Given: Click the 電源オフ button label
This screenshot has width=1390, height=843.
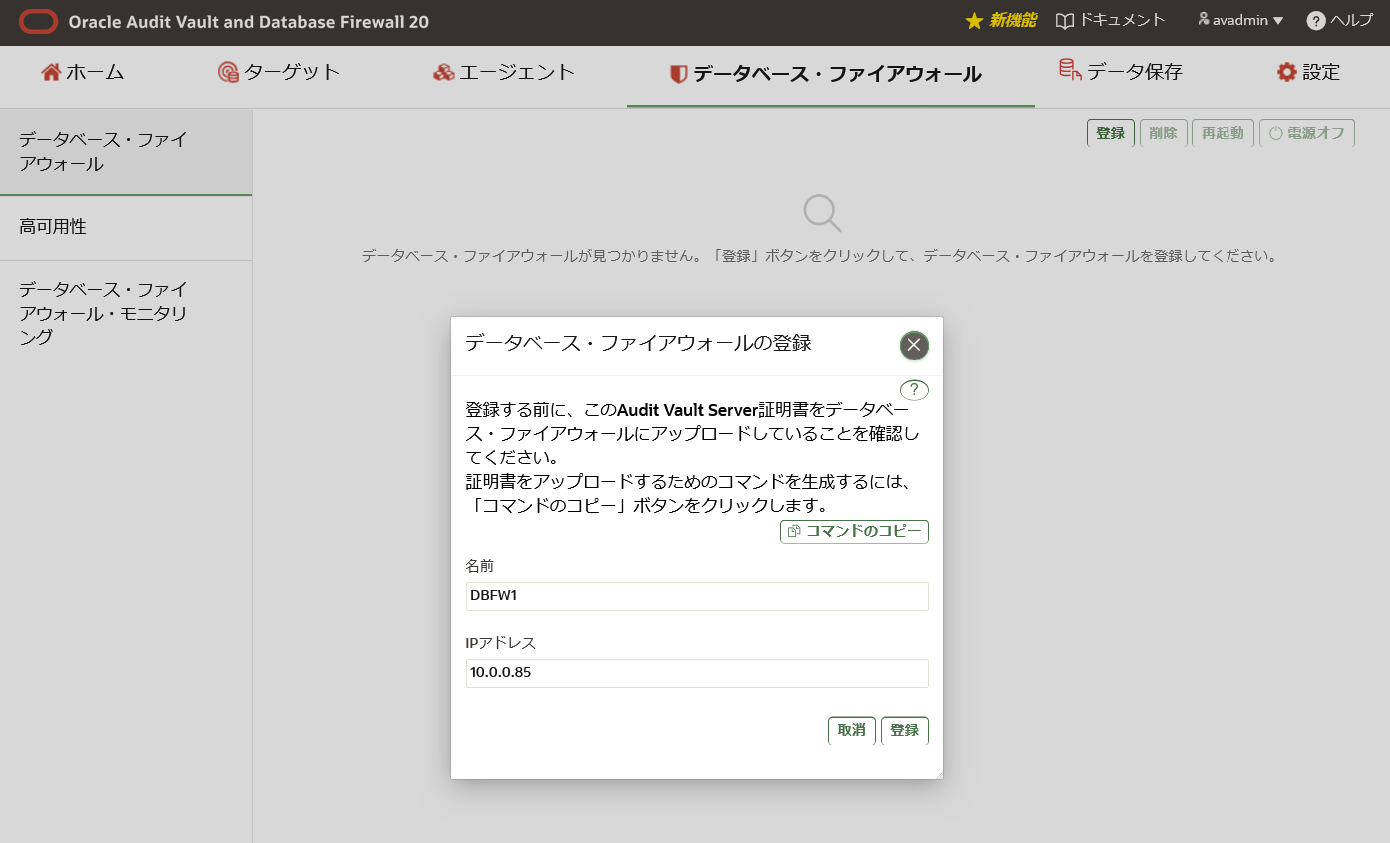Looking at the screenshot, I should click(x=1316, y=133).
